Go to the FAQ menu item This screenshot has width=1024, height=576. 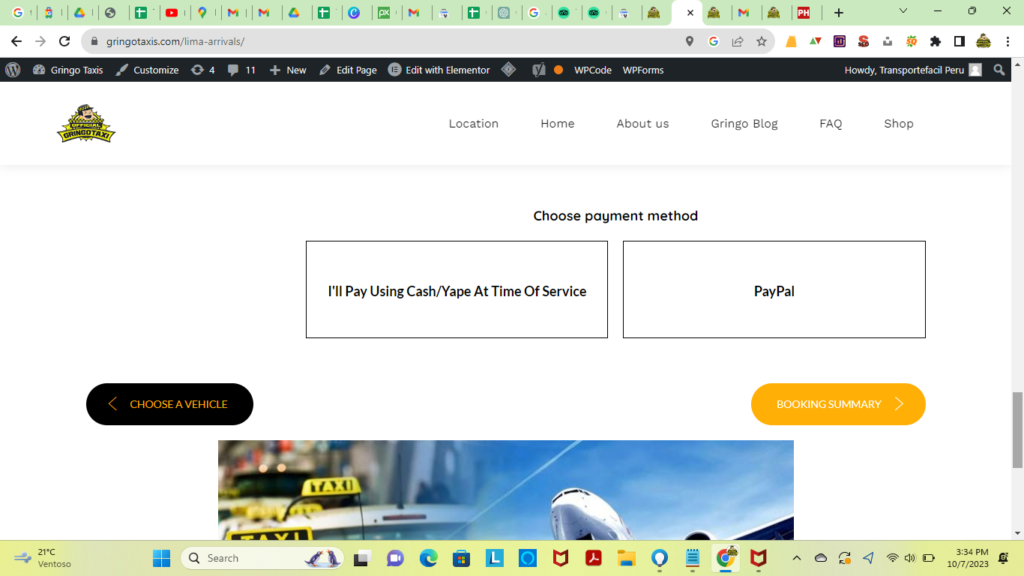tap(831, 123)
